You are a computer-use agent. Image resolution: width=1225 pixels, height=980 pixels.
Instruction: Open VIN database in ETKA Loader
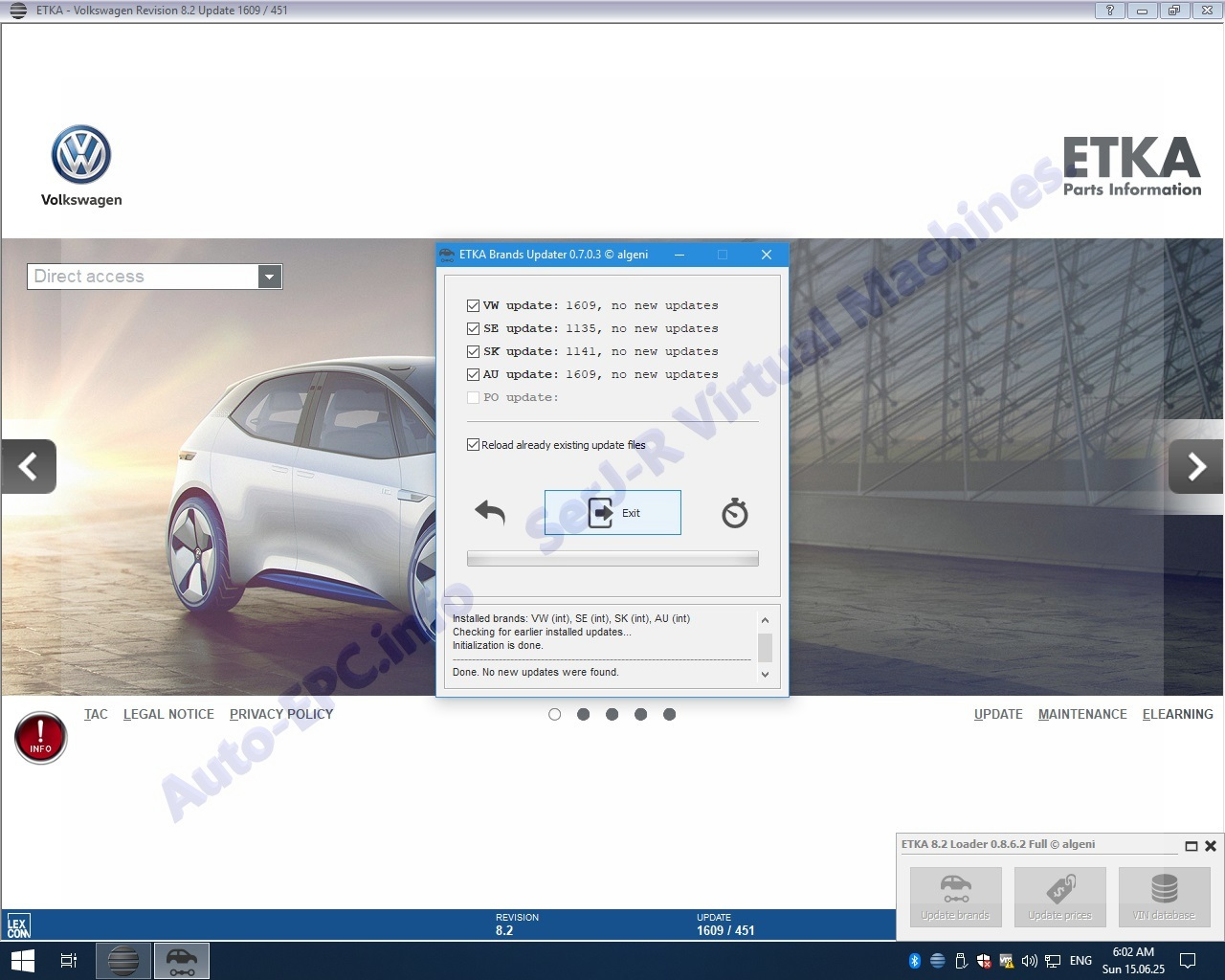pyautogui.click(x=1164, y=897)
